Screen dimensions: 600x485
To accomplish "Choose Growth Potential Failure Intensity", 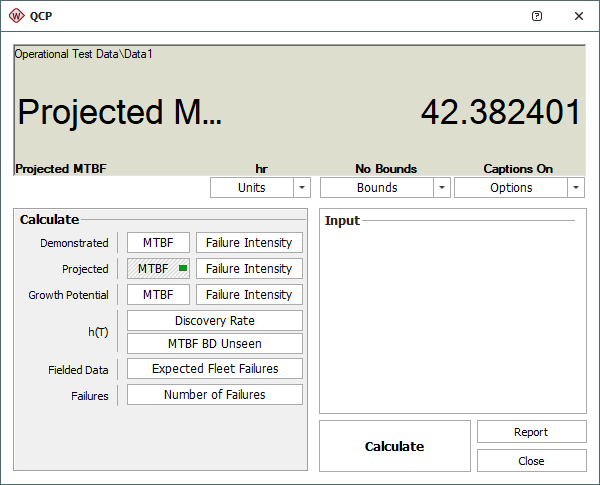I will click(249, 295).
